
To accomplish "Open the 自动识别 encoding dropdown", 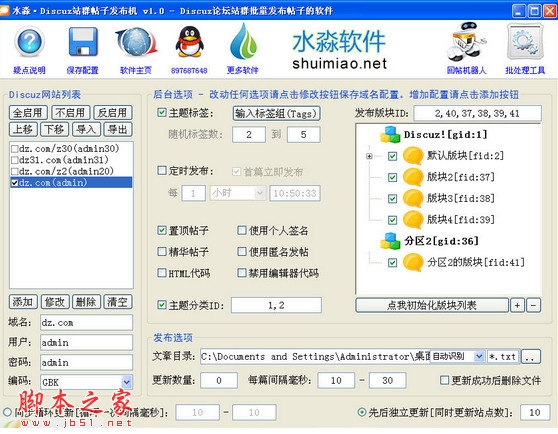I will tap(479, 356).
